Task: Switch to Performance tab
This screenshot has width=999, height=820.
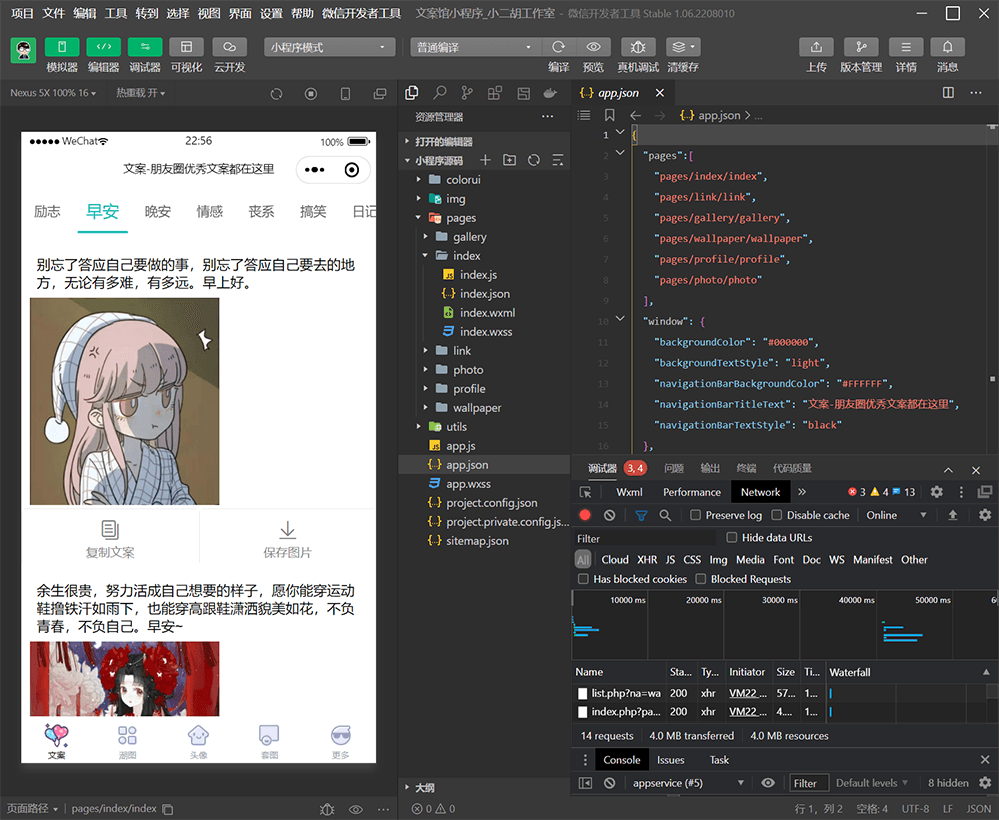Action: tap(692, 492)
